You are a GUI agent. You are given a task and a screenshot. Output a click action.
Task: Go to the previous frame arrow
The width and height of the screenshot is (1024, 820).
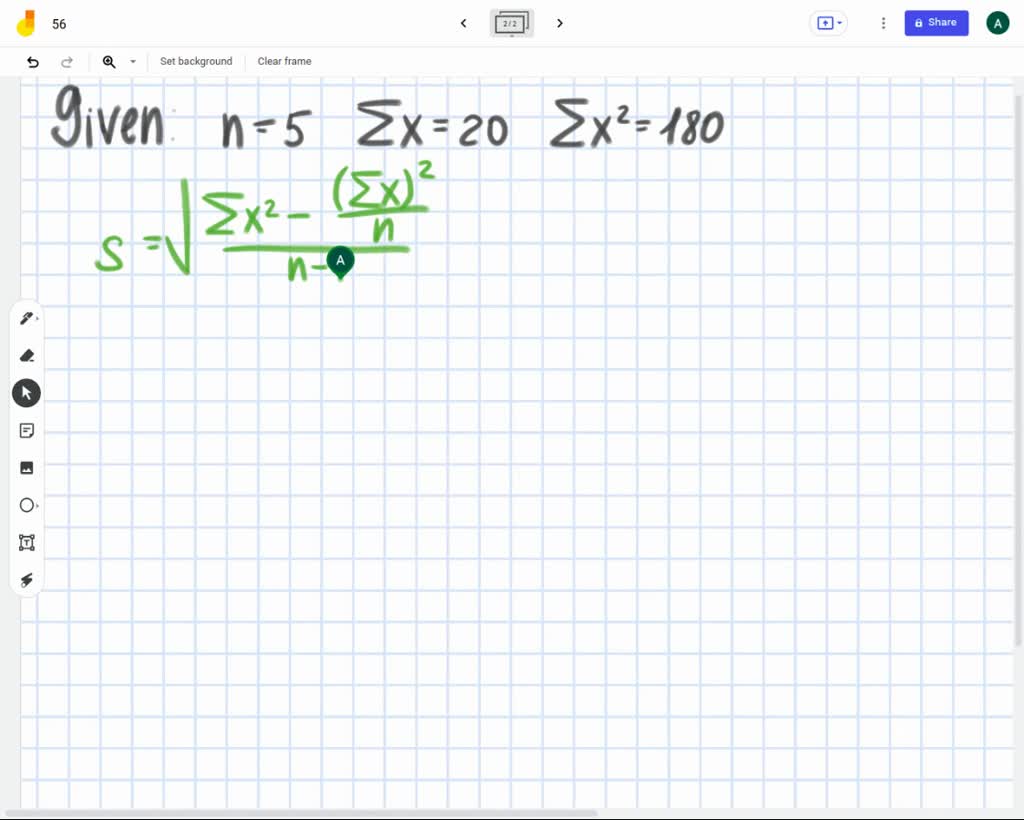pyautogui.click(x=463, y=23)
